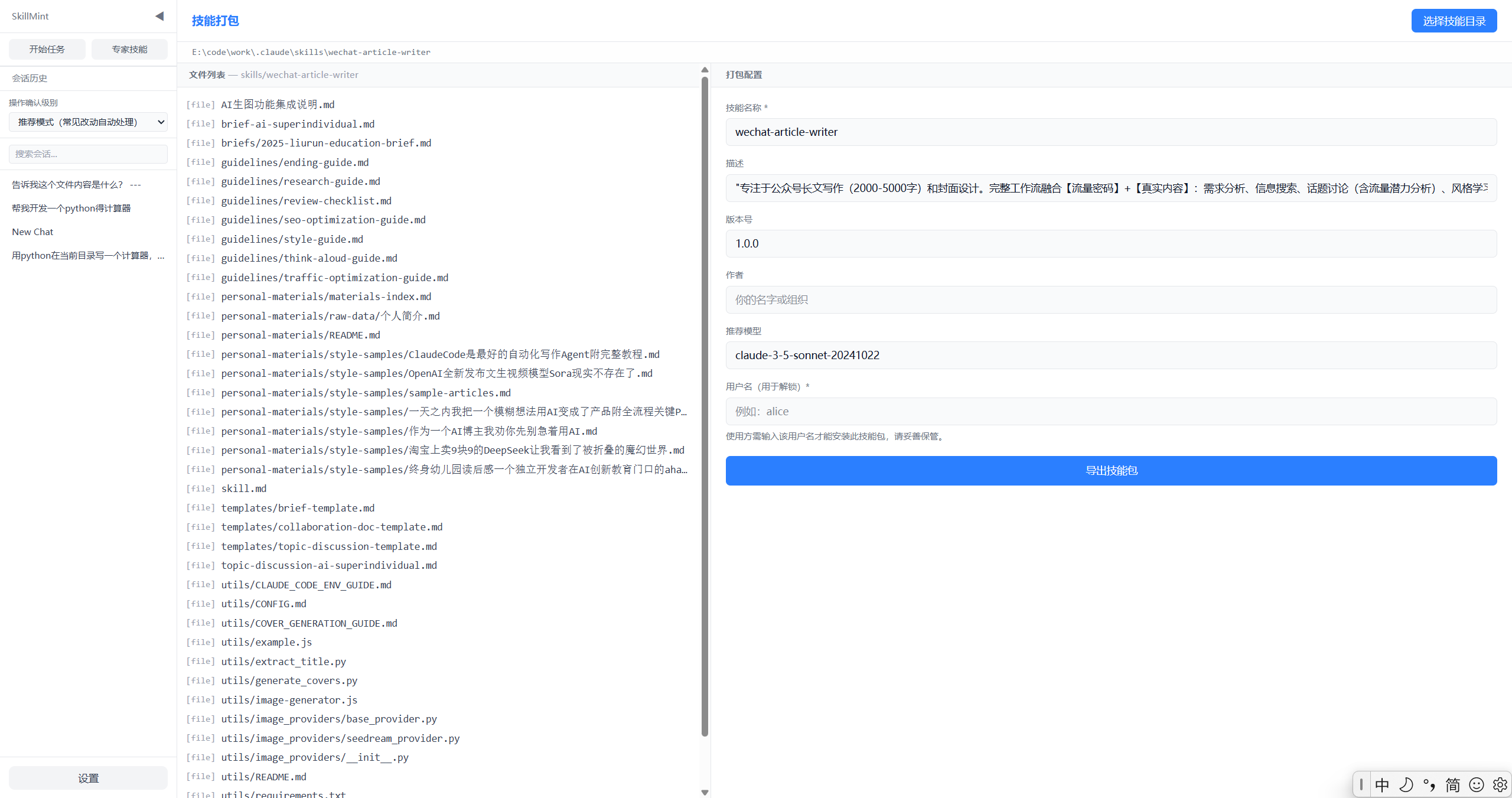Image resolution: width=1512 pixels, height=798 pixels.
Task: Toggle IME punctuation mode icon
Action: 1429,784
